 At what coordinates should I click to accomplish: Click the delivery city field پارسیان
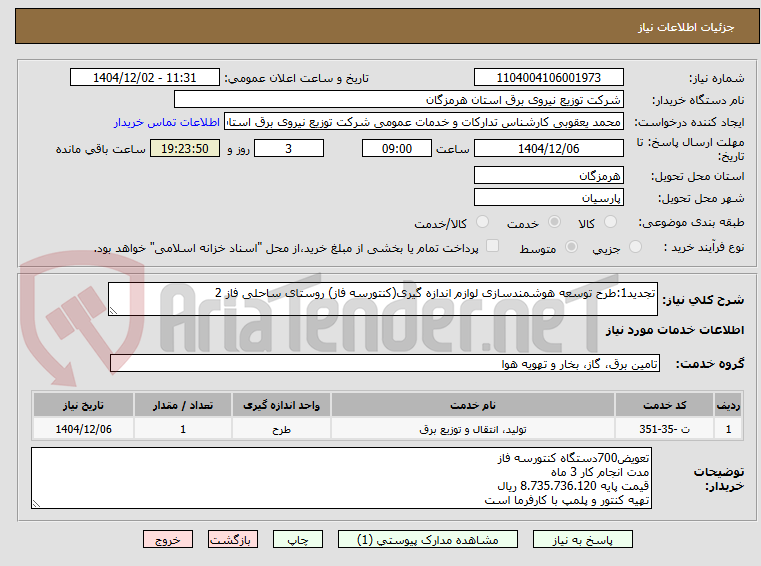(x=548, y=198)
